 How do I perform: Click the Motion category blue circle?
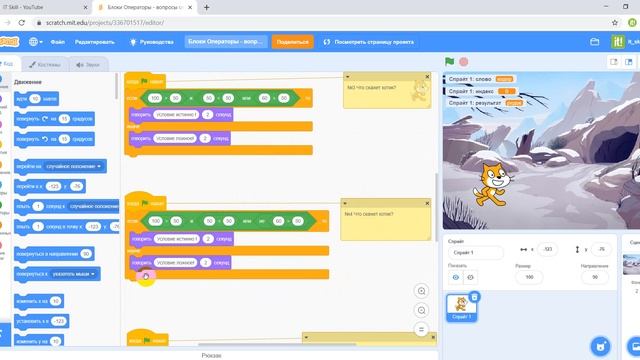click(x=1, y=78)
